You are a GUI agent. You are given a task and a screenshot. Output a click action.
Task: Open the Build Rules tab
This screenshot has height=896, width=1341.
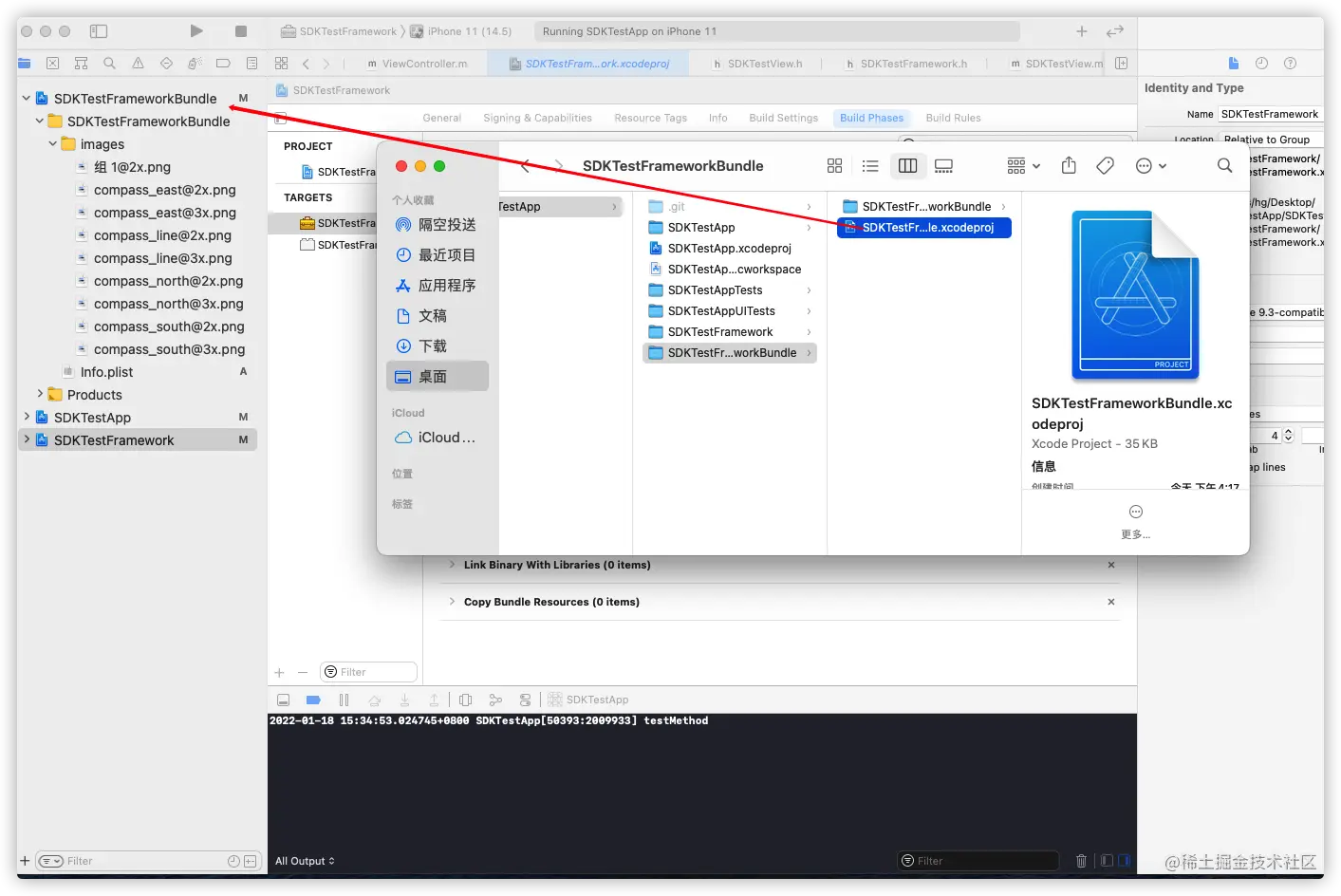(953, 118)
